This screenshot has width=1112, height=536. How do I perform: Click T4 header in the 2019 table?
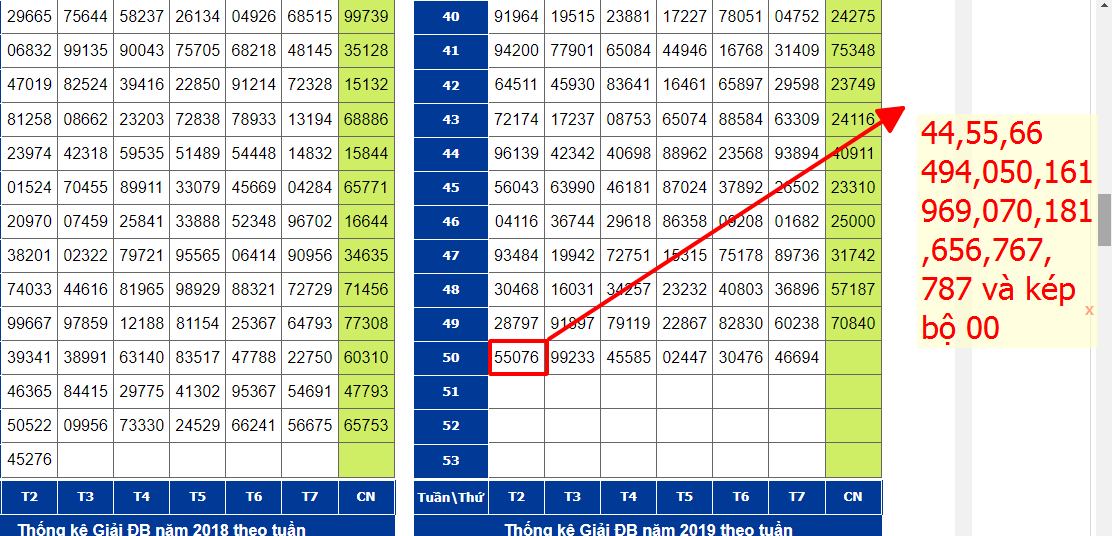628,497
